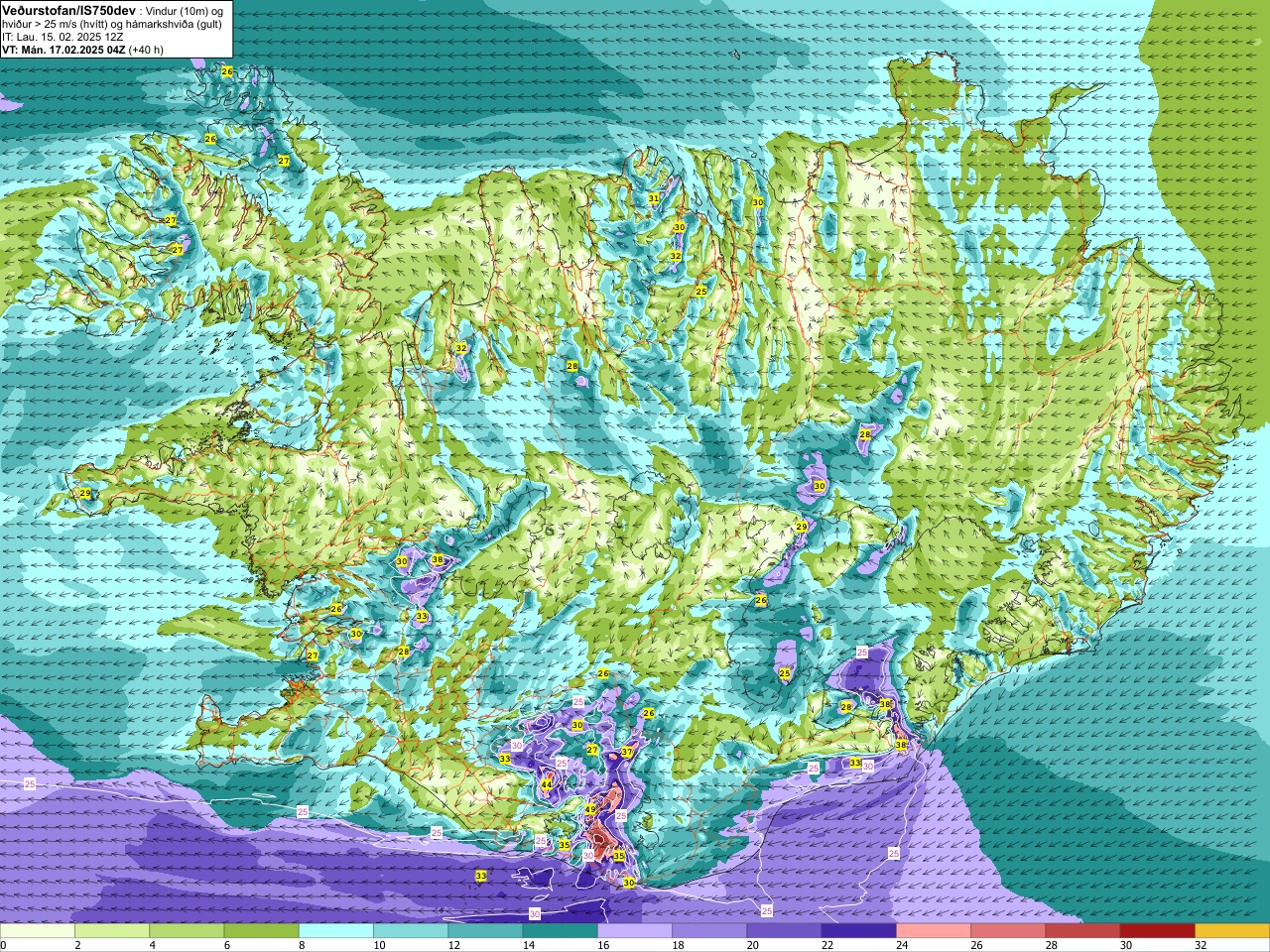Click the '20' tick on legend scale

753,945
